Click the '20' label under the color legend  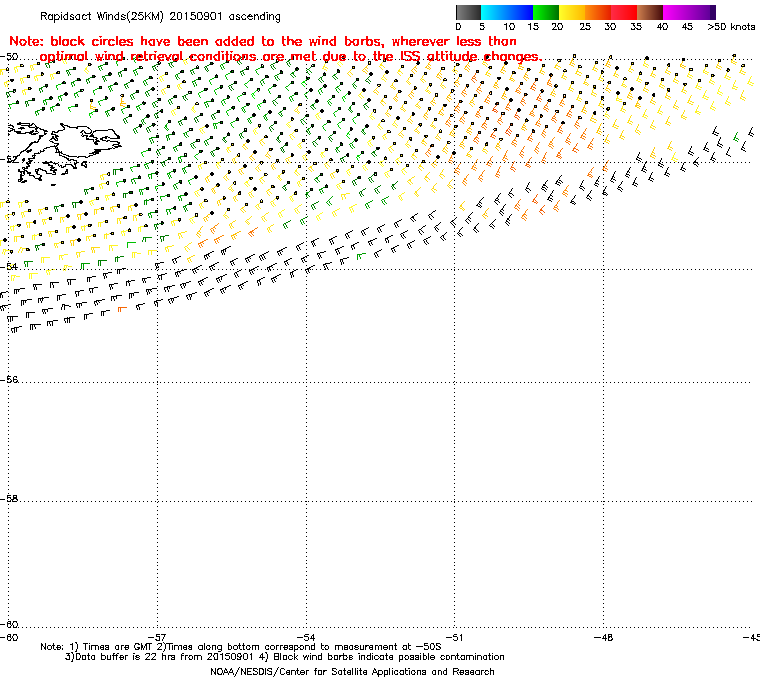point(557,27)
